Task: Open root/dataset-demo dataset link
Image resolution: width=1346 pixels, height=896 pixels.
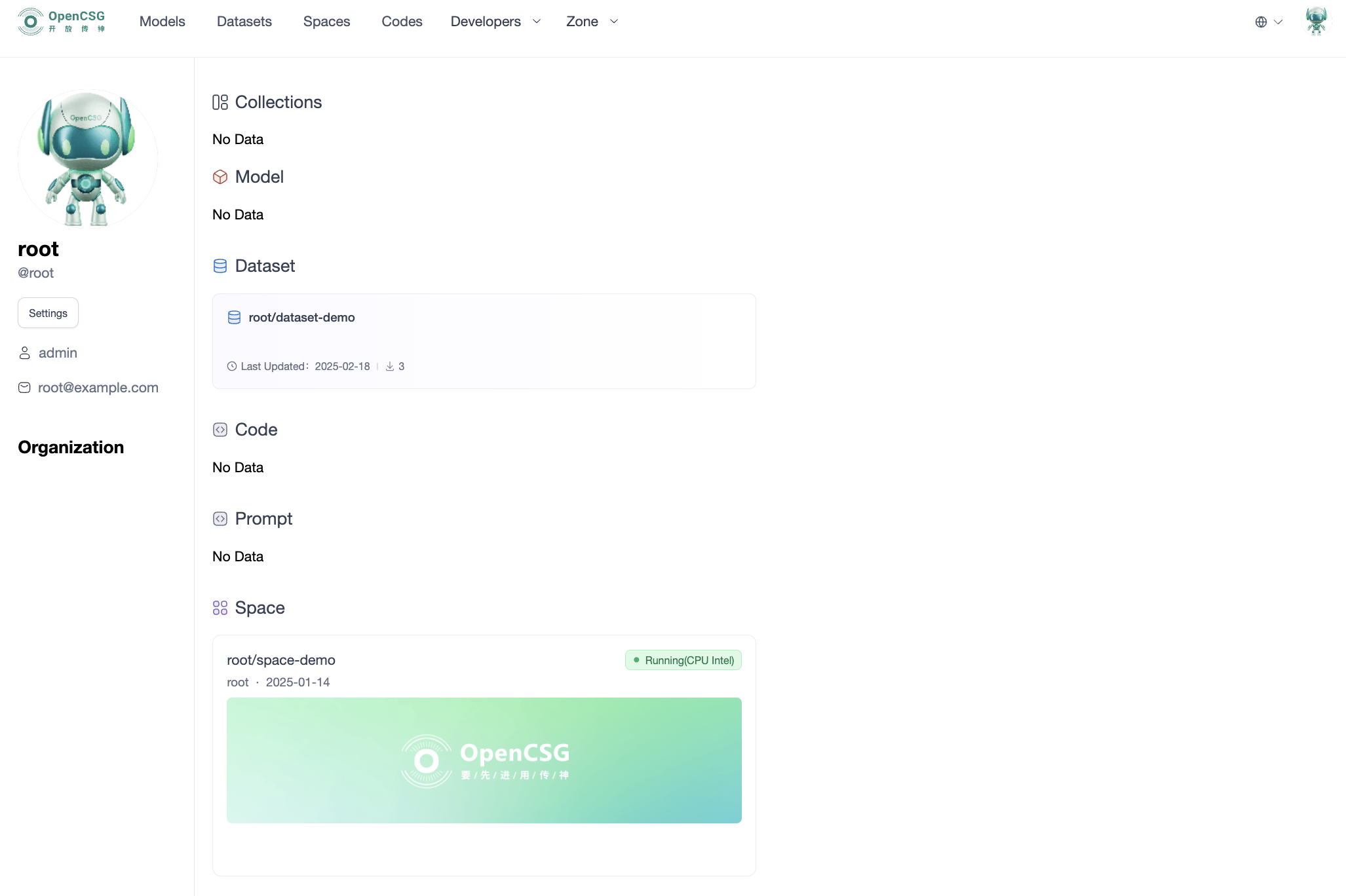Action: tap(301, 318)
